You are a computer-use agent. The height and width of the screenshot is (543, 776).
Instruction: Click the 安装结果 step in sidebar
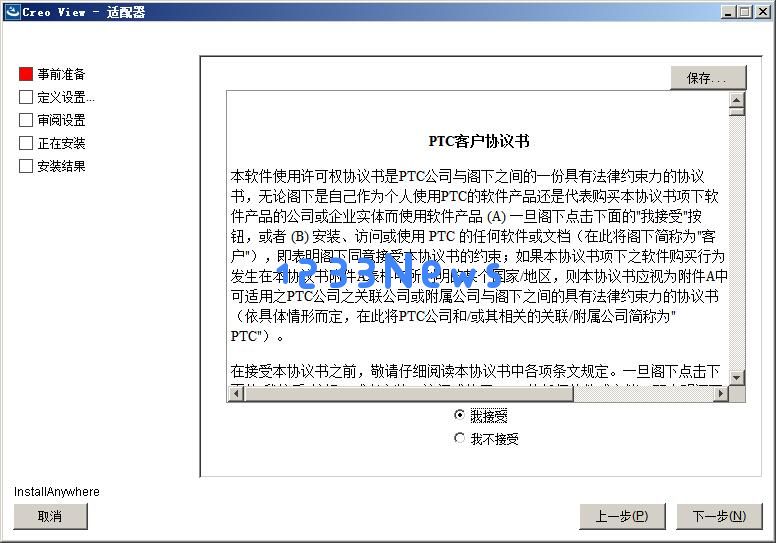(x=52, y=166)
